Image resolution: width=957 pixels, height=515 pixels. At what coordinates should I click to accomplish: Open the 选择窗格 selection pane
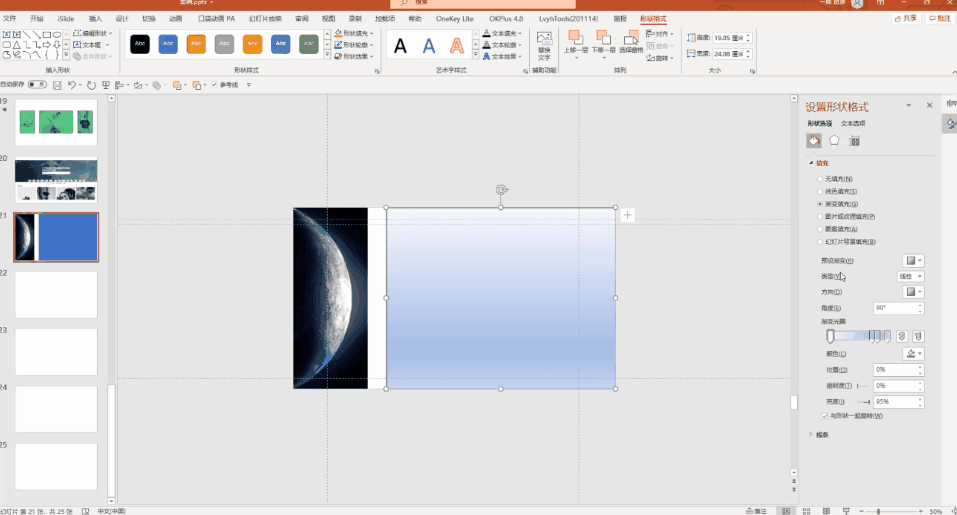(631, 43)
